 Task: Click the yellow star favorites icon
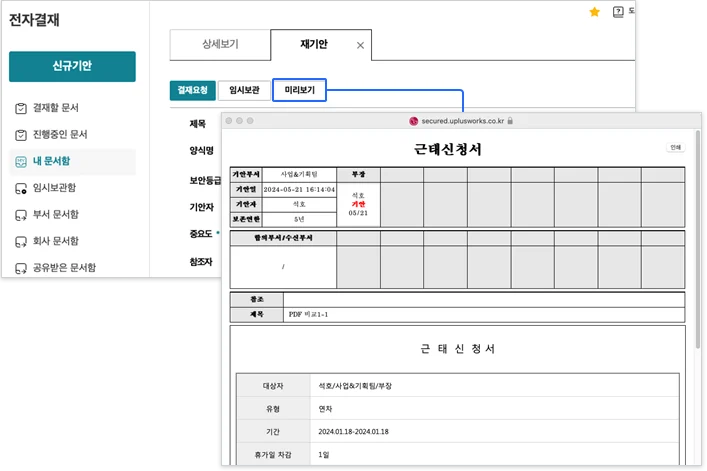[594, 12]
